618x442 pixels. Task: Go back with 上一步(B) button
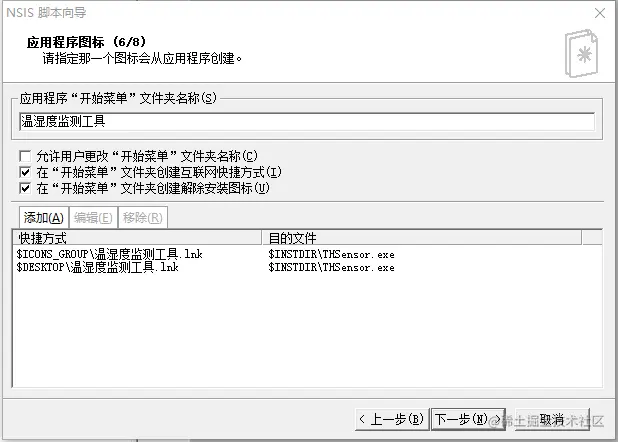[392, 419]
